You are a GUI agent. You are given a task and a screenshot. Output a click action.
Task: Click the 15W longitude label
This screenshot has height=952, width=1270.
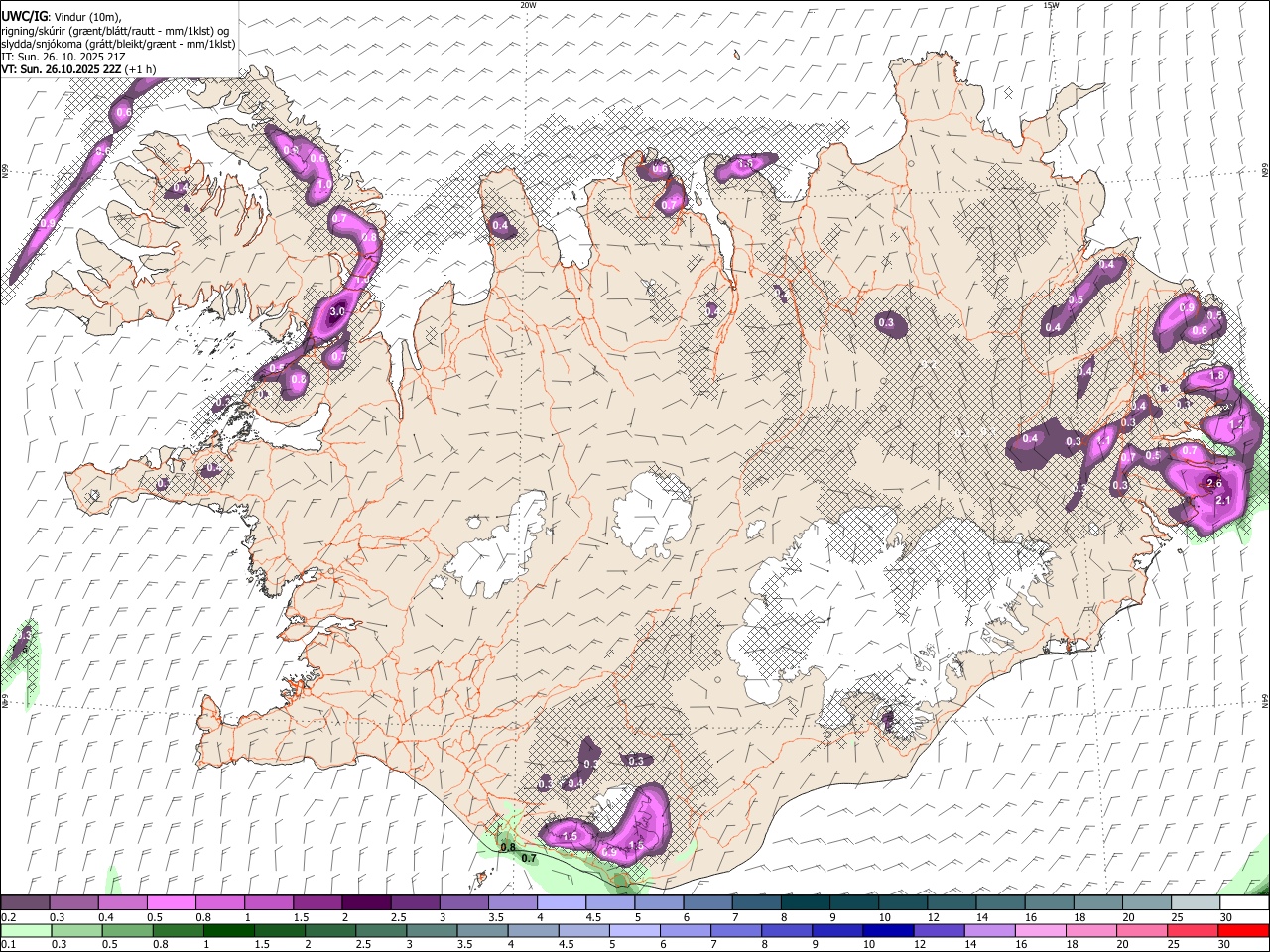coord(1051,5)
